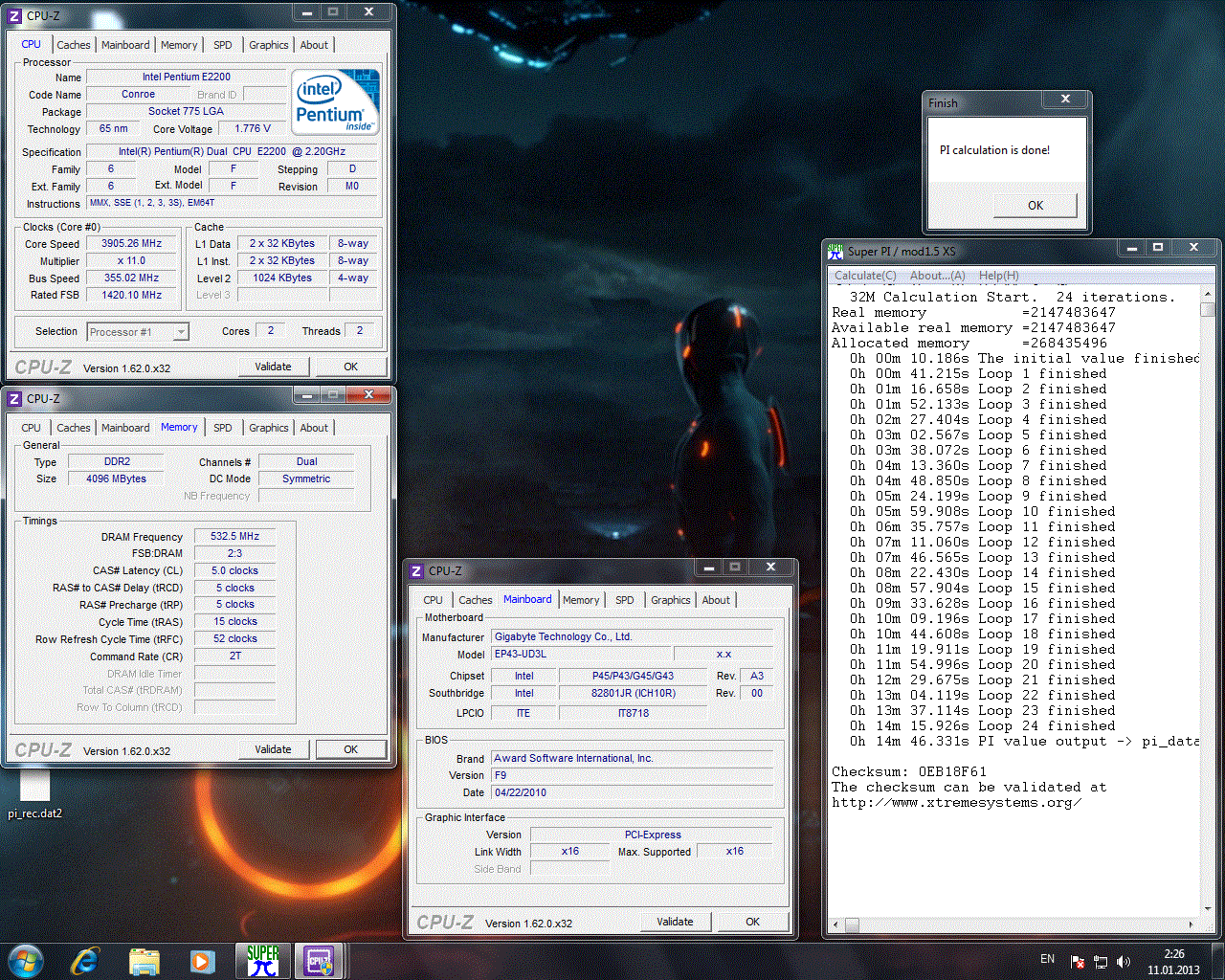Click Super PI horizontal scrollbar left arrow

pyautogui.click(x=836, y=924)
